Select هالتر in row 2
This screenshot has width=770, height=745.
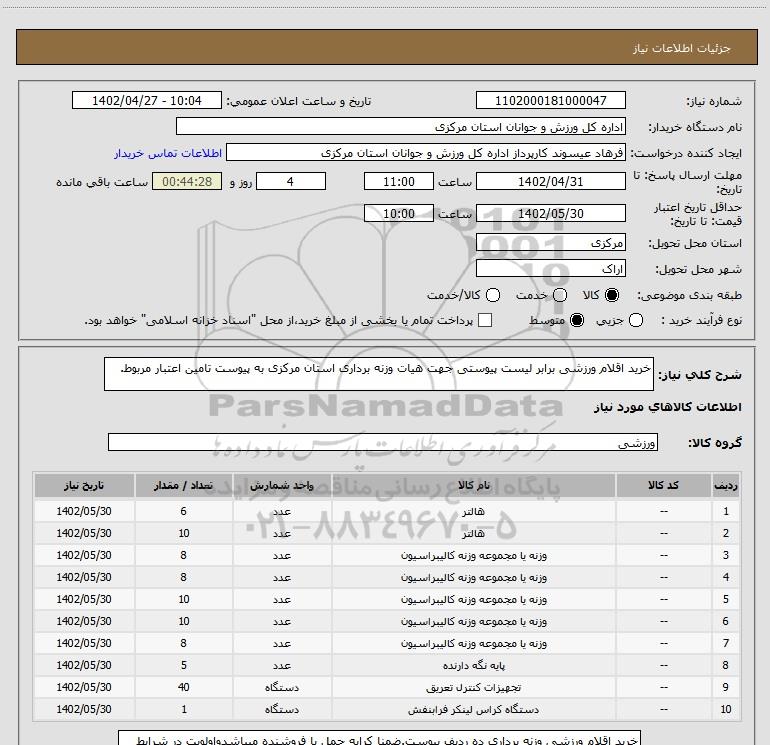coord(473,533)
